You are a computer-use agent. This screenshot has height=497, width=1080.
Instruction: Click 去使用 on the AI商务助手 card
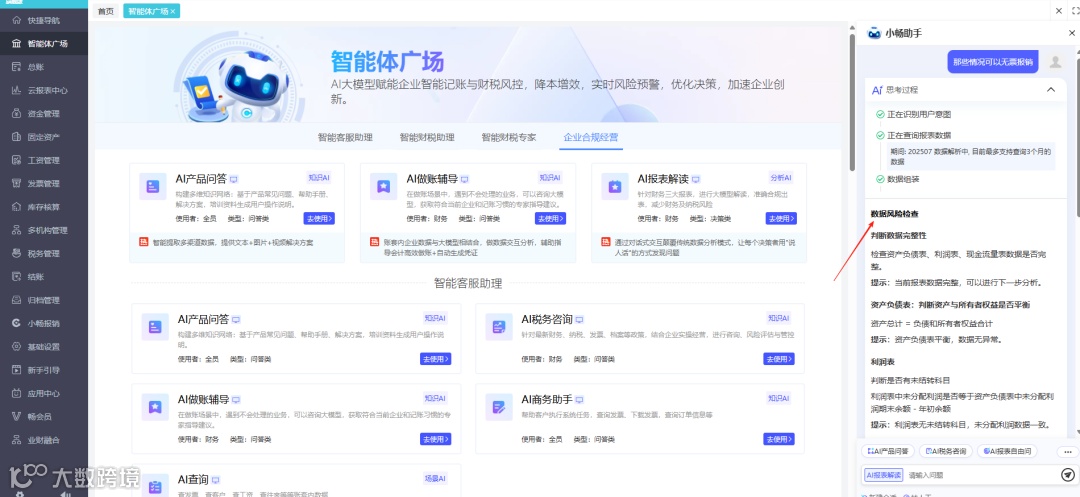(778, 439)
